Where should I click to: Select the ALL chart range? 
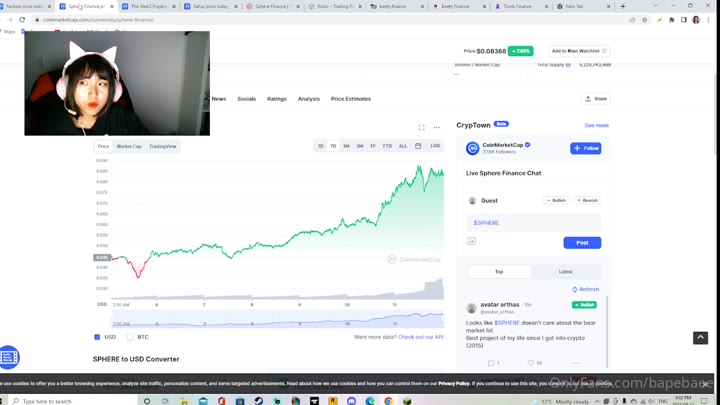pos(403,146)
